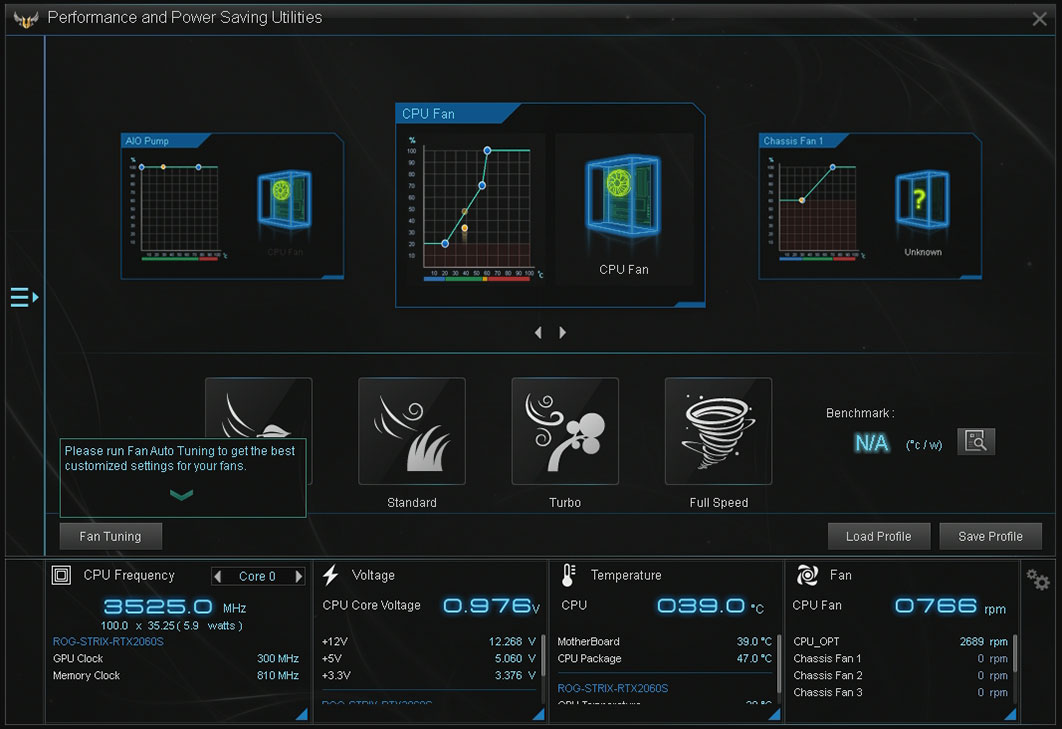This screenshot has height=729, width=1062.
Task: Expand the CPU Frequency panel corner
Action: pyautogui.click(x=301, y=713)
